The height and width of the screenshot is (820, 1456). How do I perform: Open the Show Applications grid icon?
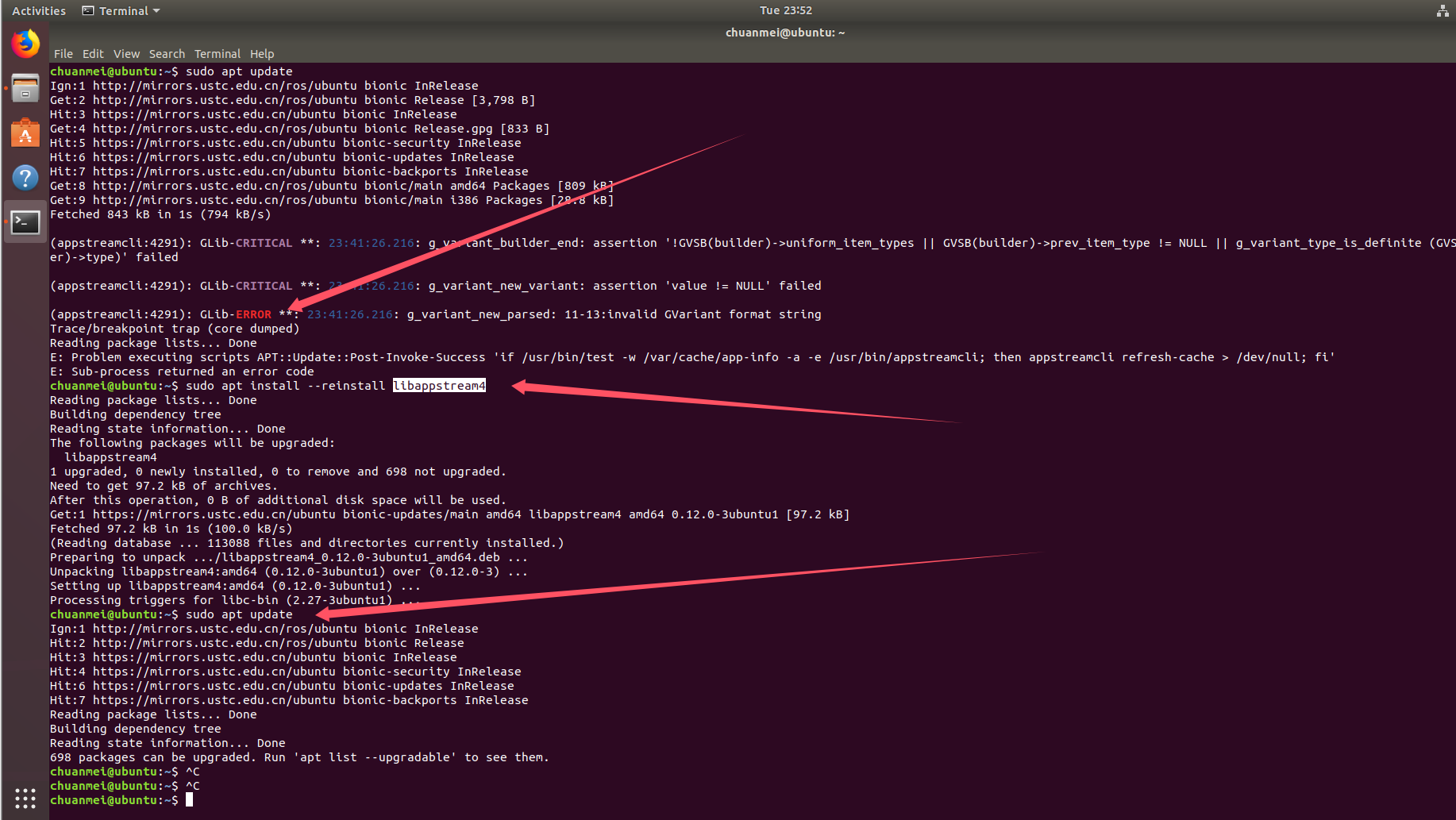click(25, 799)
